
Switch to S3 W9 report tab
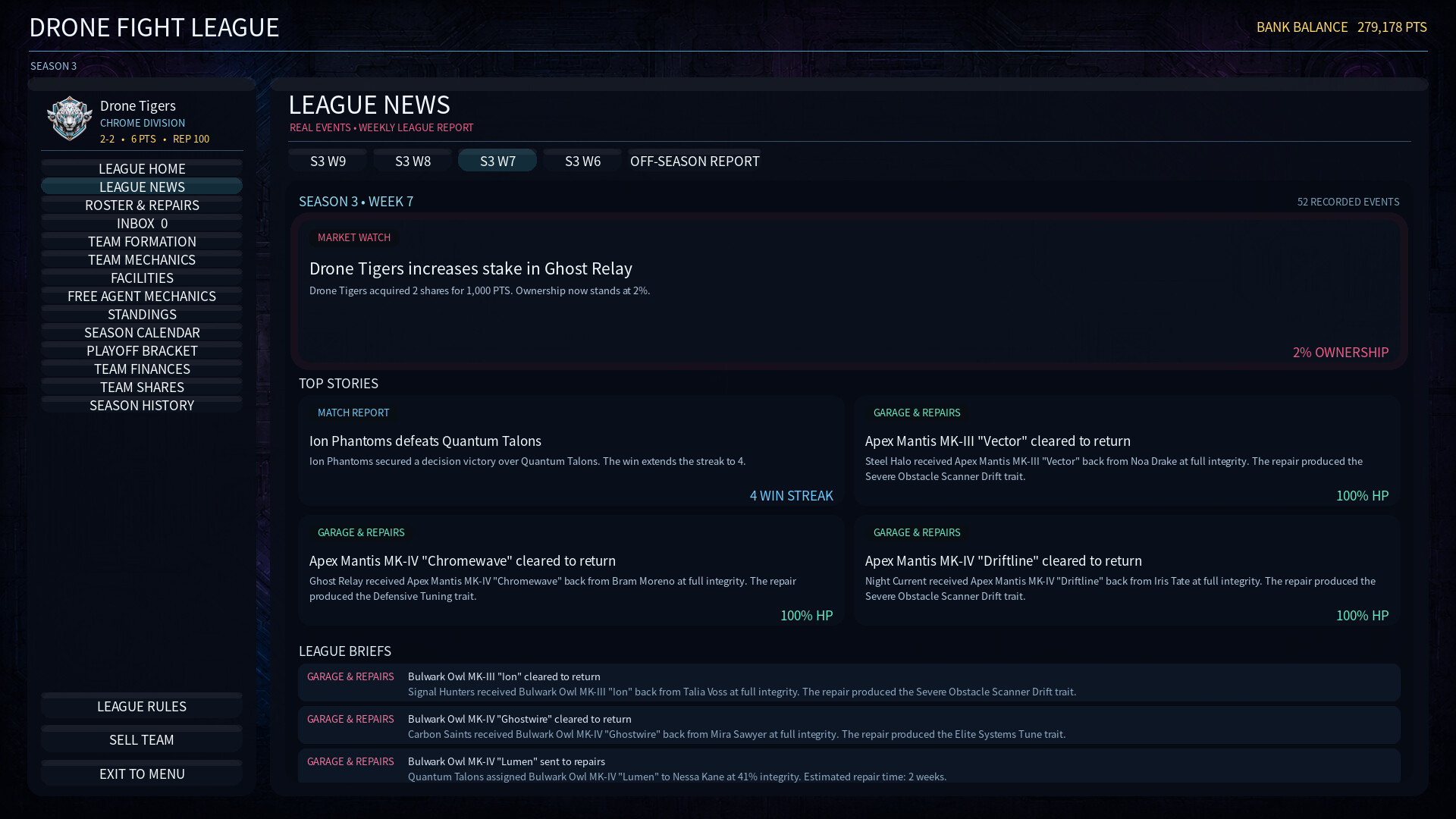click(x=328, y=161)
